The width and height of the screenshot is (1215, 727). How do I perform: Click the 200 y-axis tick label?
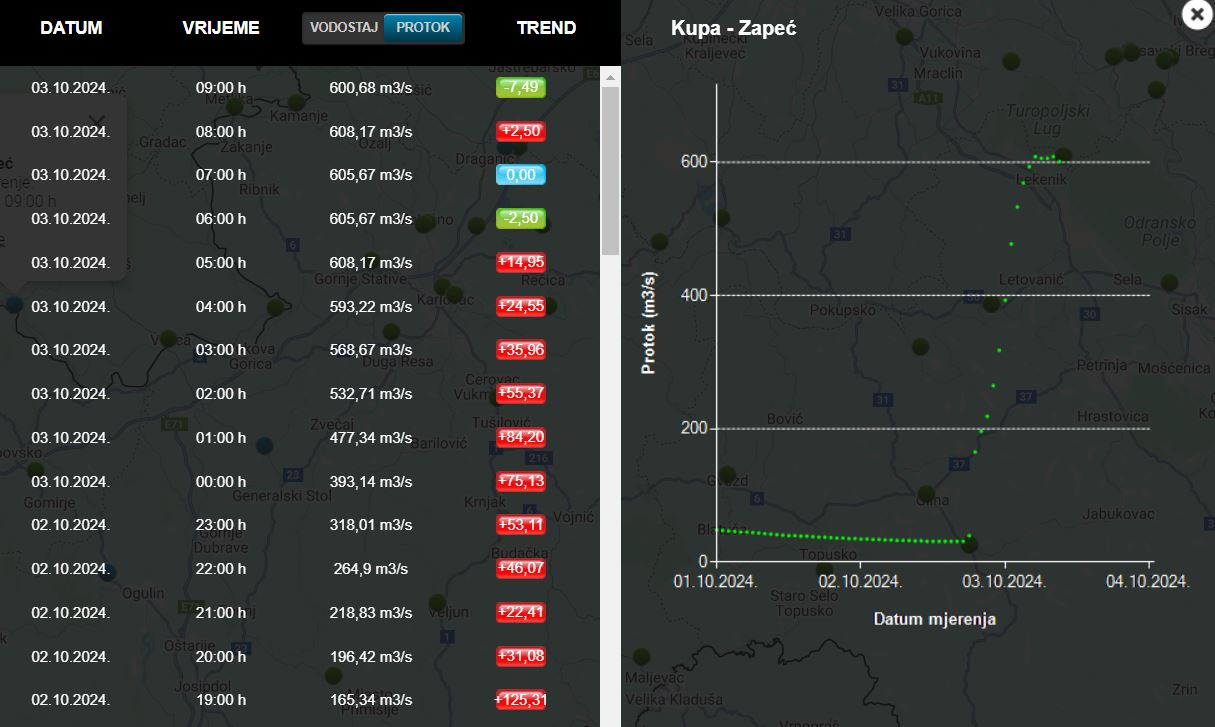tap(696, 428)
